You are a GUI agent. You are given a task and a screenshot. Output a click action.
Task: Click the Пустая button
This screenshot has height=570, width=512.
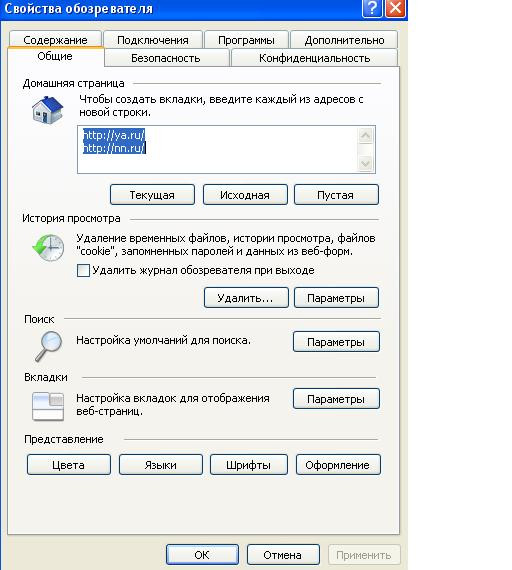[x=336, y=195]
